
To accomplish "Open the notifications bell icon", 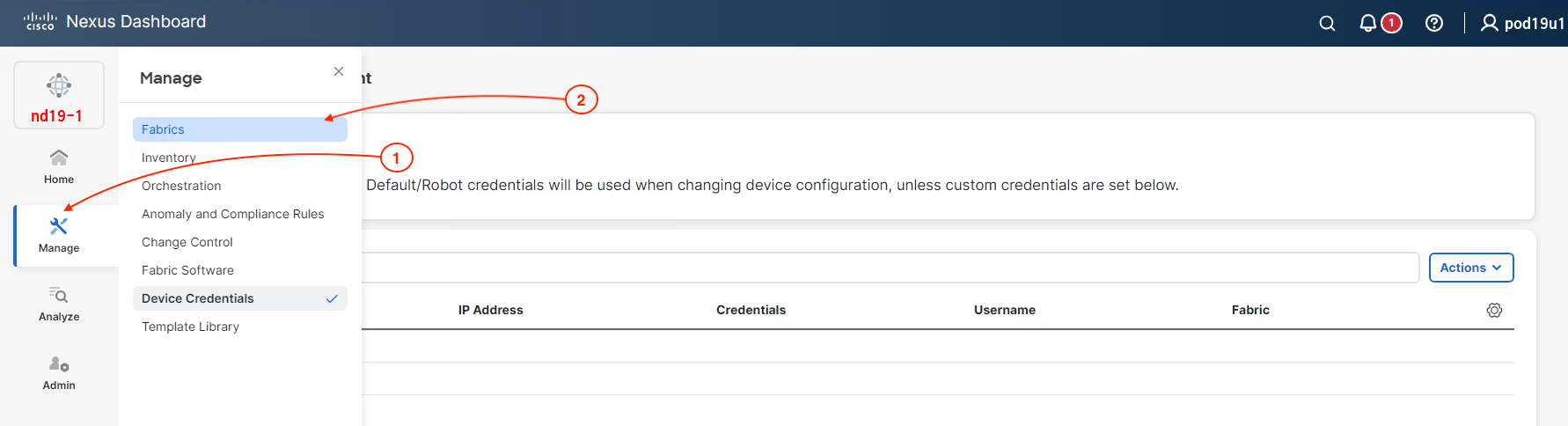I will (x=1367, y=24).
